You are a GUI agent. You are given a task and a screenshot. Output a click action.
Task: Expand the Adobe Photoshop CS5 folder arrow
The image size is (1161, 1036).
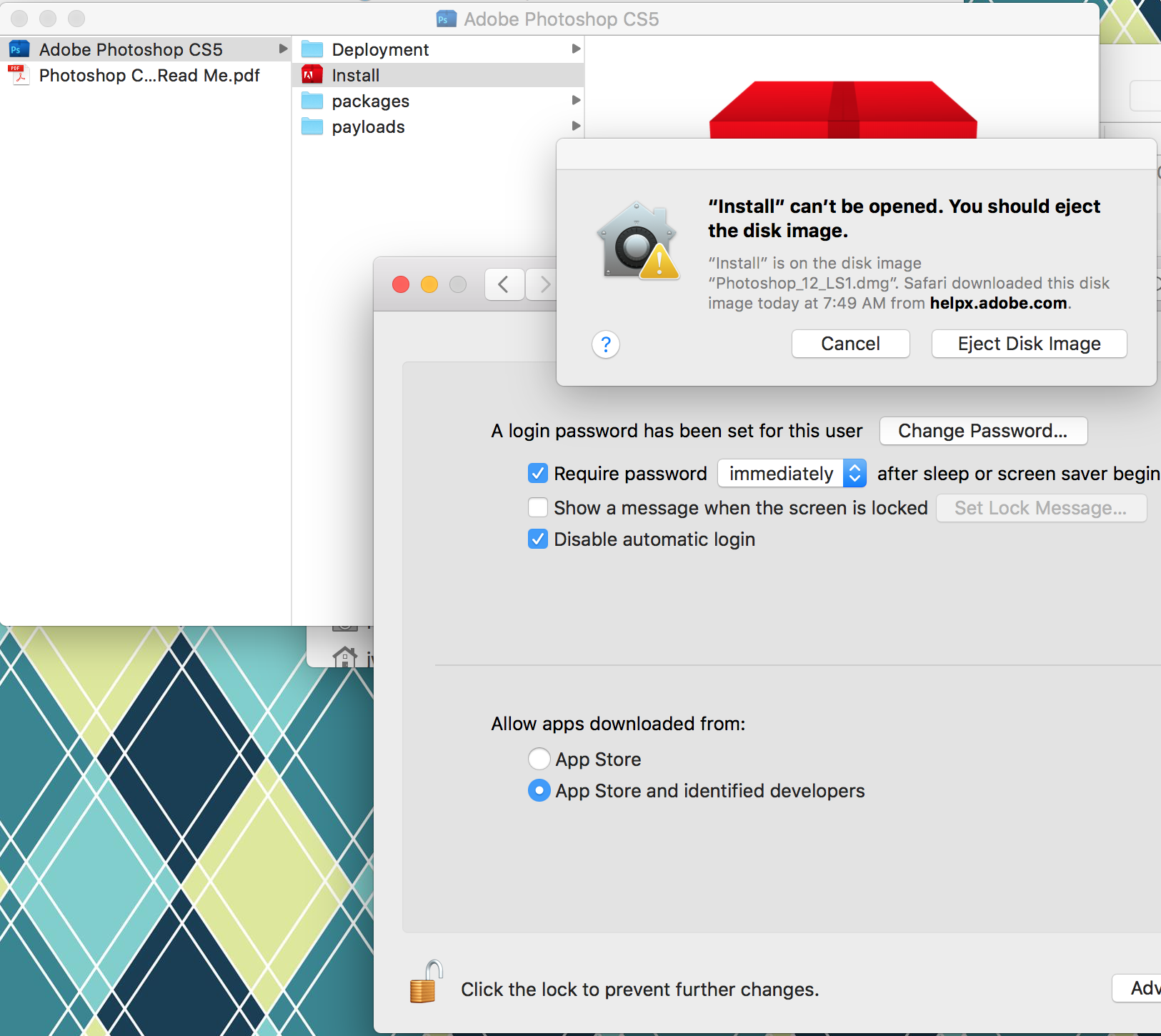283,49
